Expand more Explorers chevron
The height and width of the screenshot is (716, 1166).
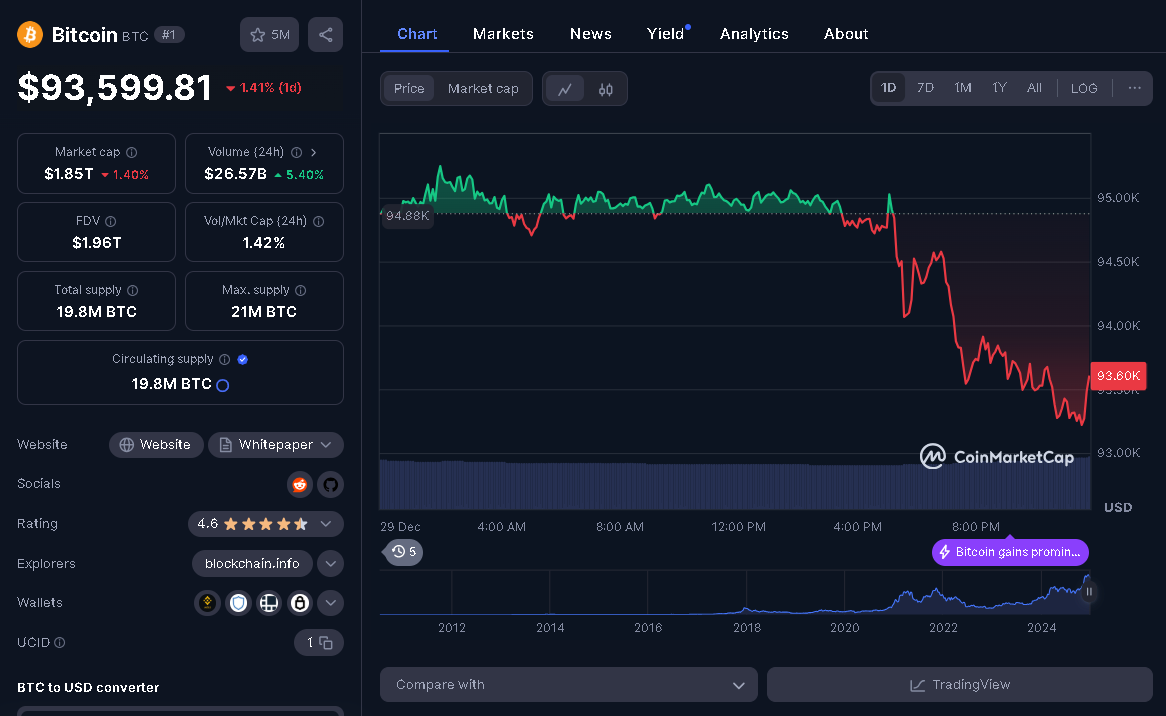pyautogui.click(x=330, y=564)
